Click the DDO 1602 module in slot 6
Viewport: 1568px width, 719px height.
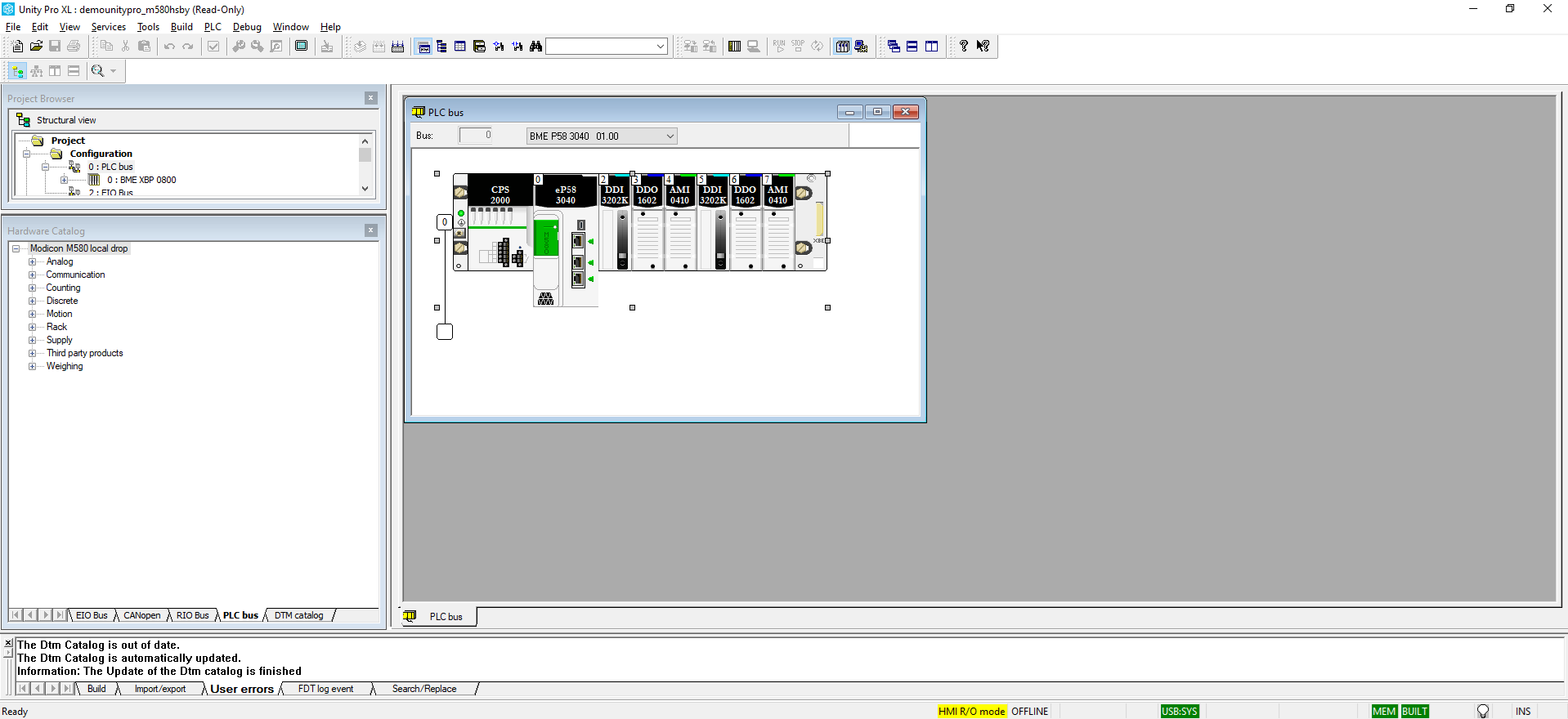click(x=746, y=222)
